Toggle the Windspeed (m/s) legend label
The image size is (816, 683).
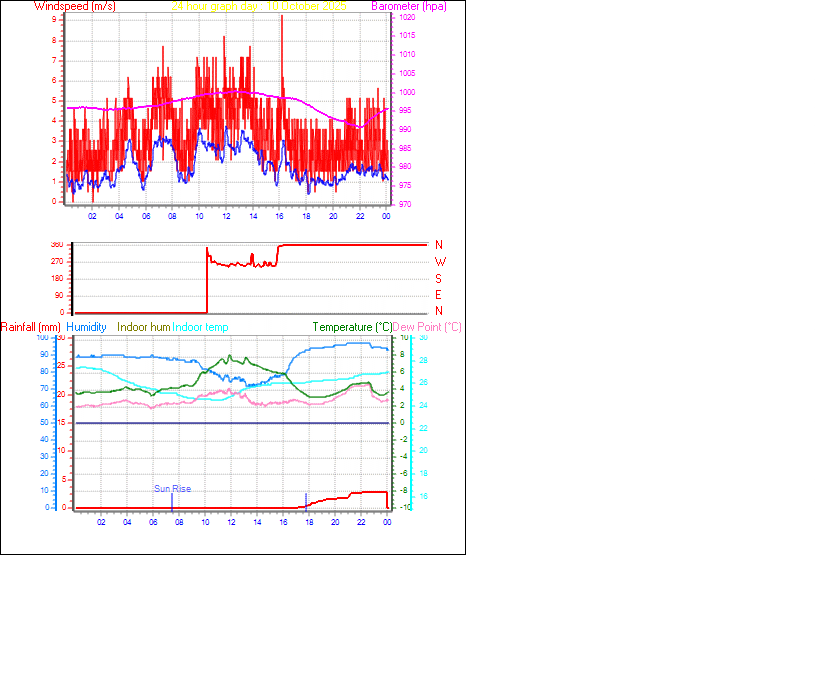tap(75, 6)
